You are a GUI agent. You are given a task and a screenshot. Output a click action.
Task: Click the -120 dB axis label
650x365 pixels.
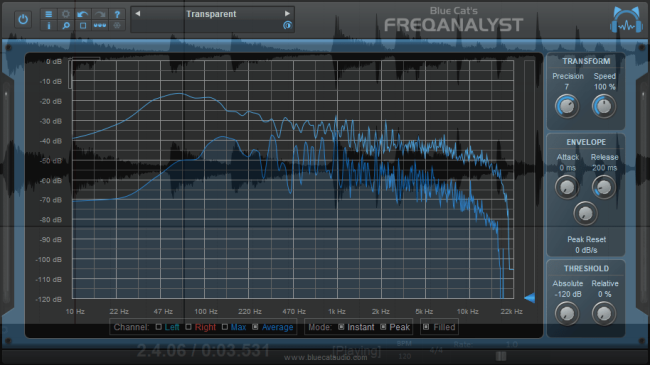[x=49, y=299]
